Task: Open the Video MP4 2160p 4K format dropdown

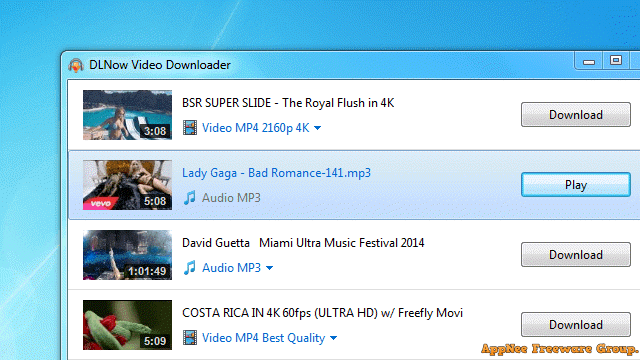Action: (262, 128)
